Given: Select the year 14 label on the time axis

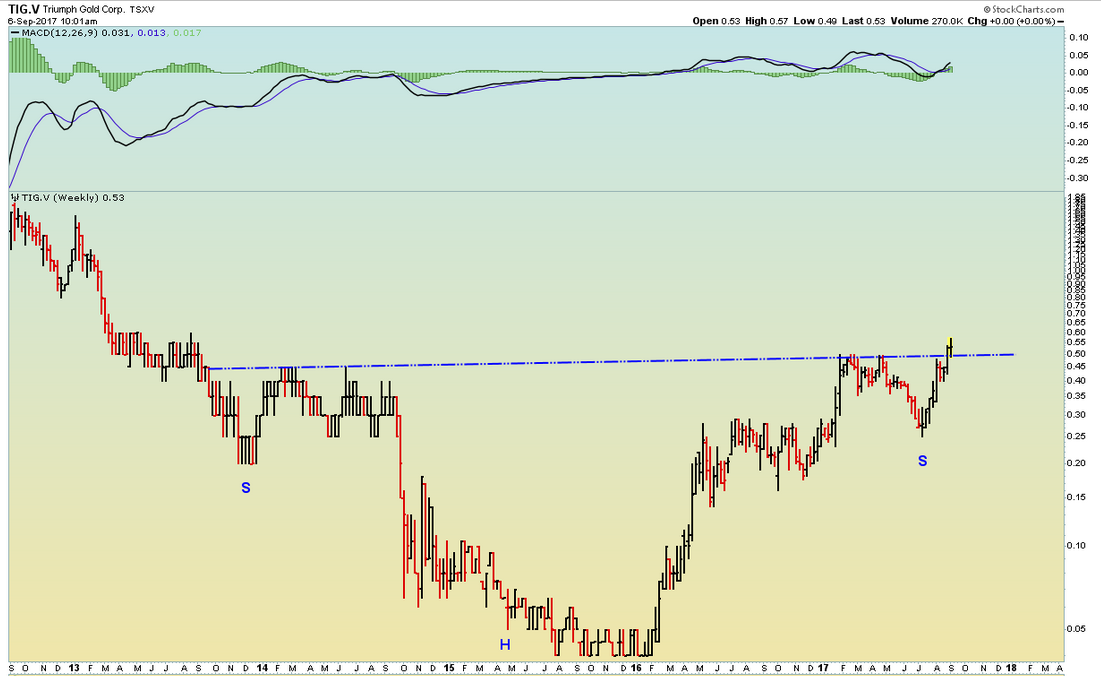Looking at the screenshot, I should tap(262, 668).
